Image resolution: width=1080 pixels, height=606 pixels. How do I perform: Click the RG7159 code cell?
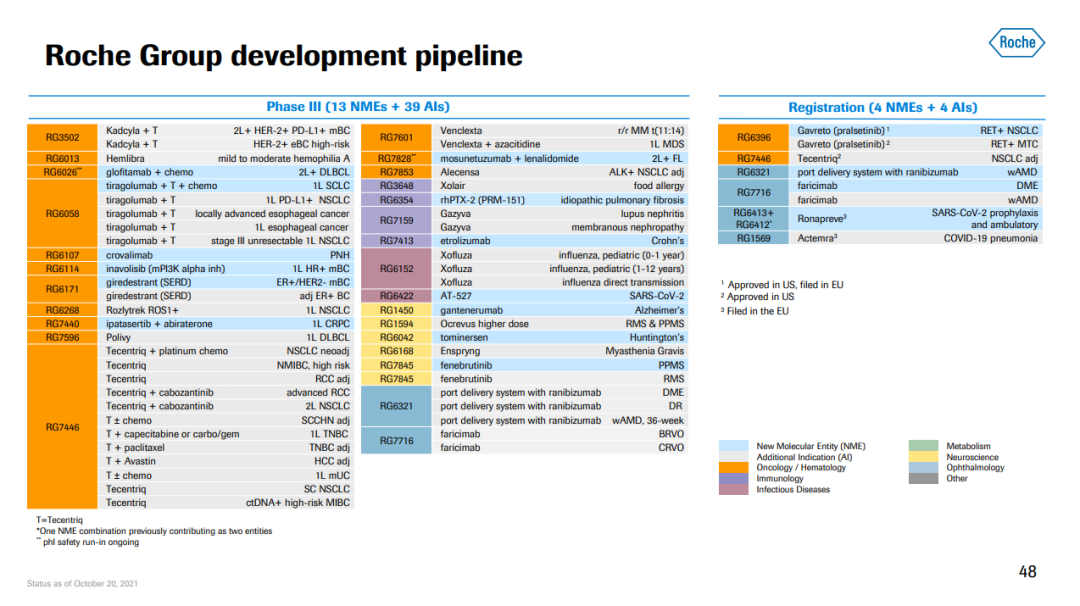[x=396, y=220]
